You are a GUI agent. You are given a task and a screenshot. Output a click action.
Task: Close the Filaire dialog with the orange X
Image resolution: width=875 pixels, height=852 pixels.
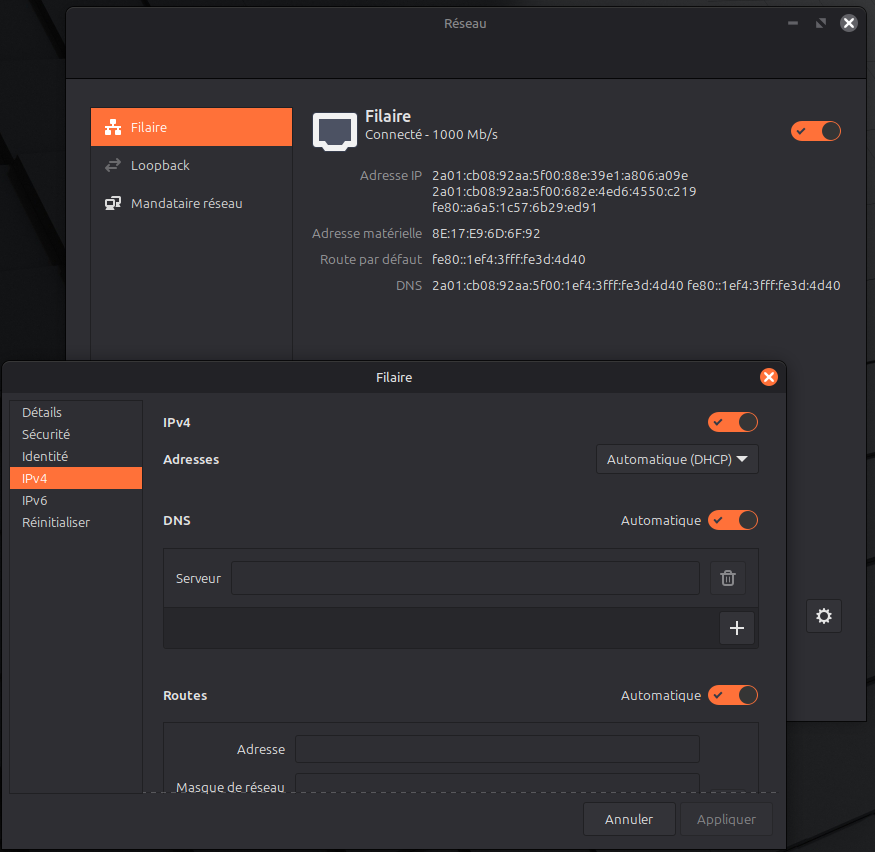[x=768, y=377]
